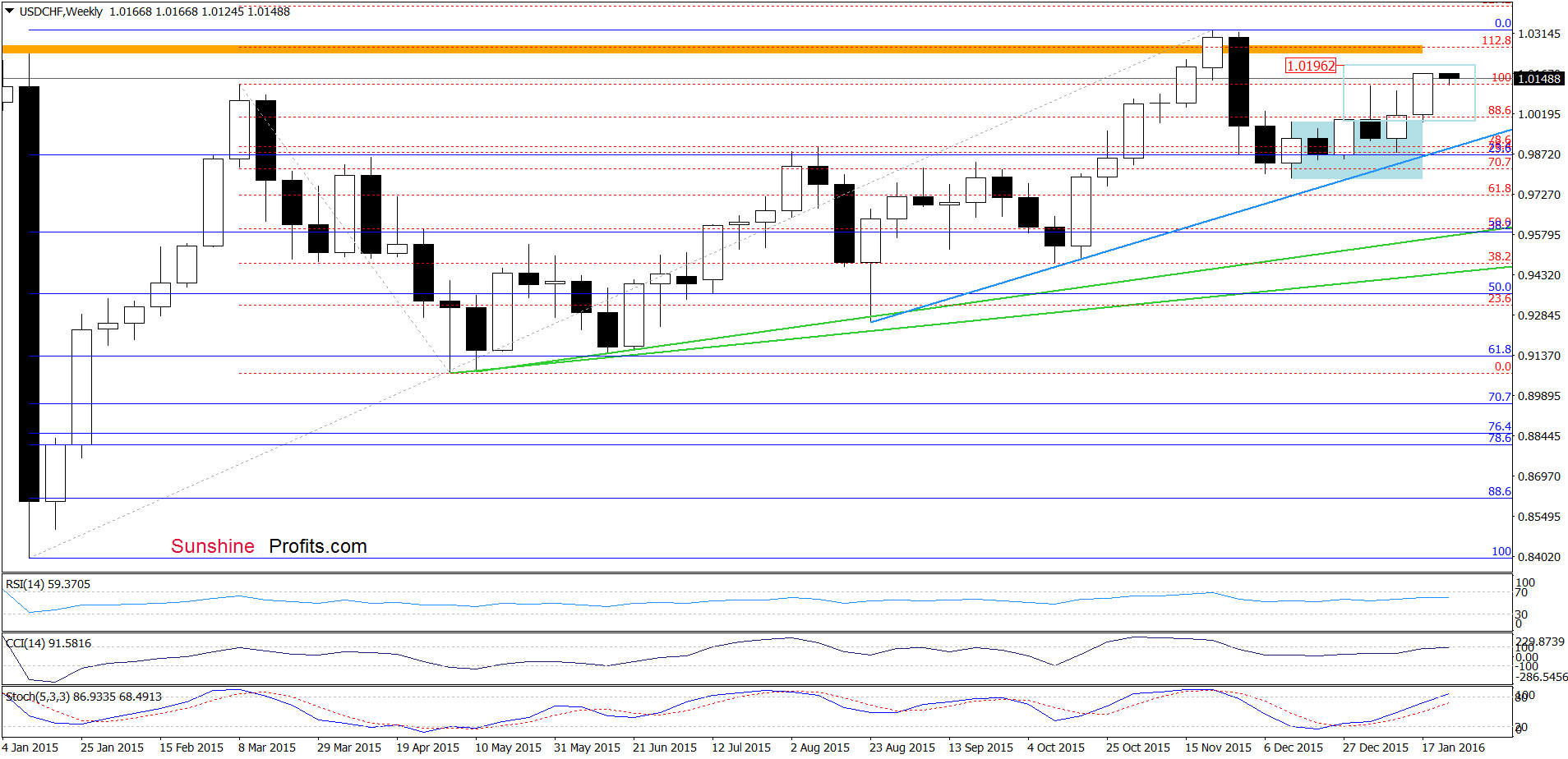
Task: Click the 17 Jan 2016 date label
Action: pyautogui.click(x=1454, y=747)
